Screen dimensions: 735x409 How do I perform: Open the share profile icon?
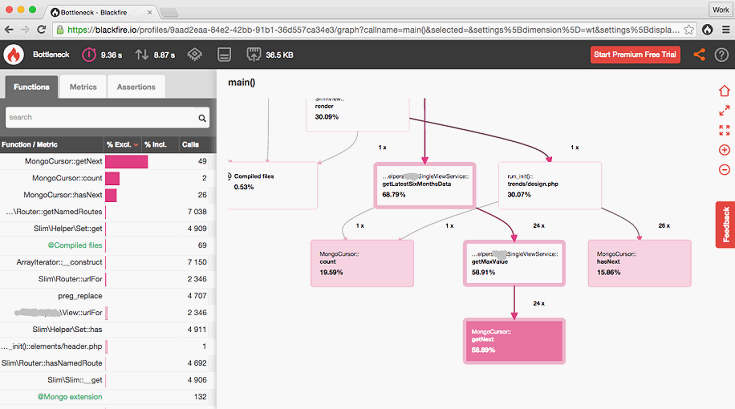699,55
